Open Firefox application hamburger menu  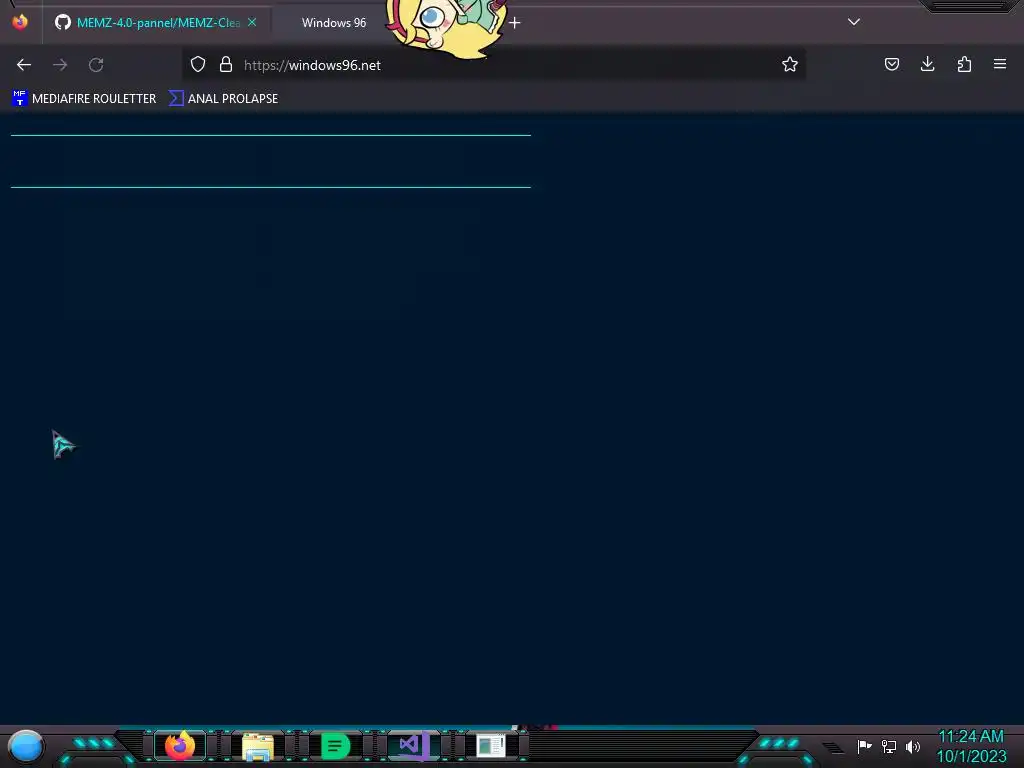[1000, 64]
